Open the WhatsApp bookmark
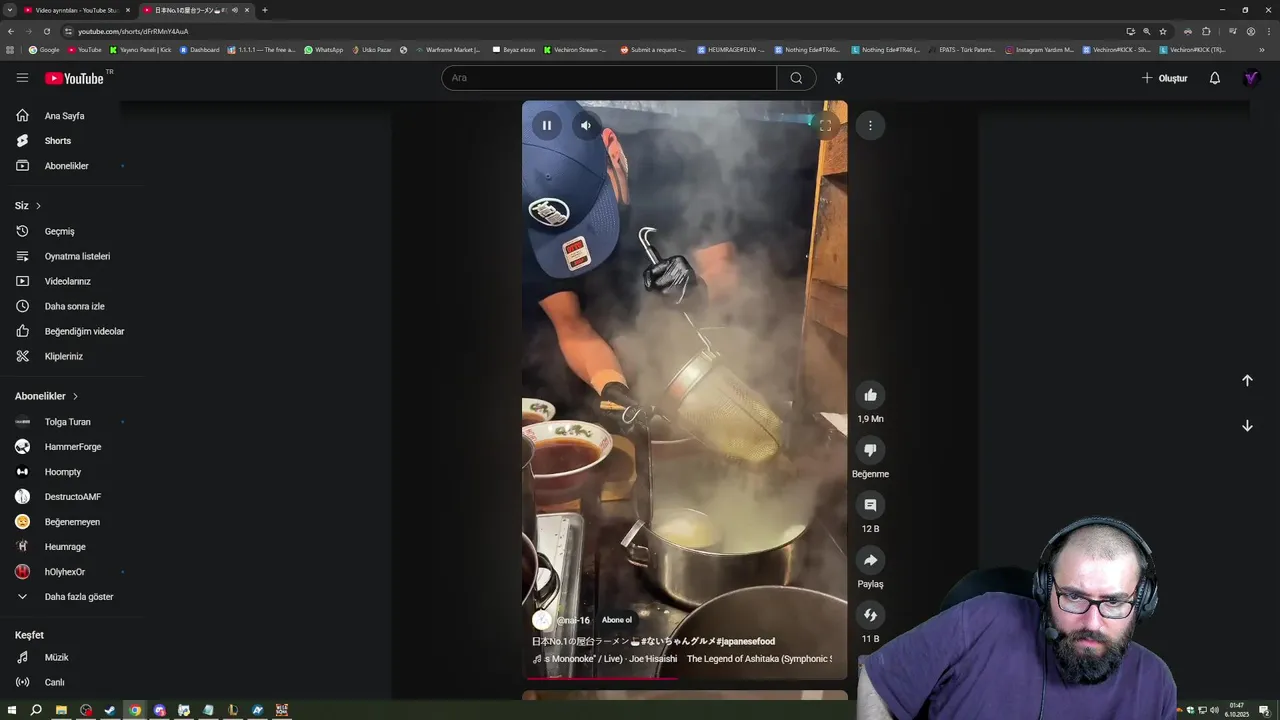1280x720 pixels. [x=324, y=49]
